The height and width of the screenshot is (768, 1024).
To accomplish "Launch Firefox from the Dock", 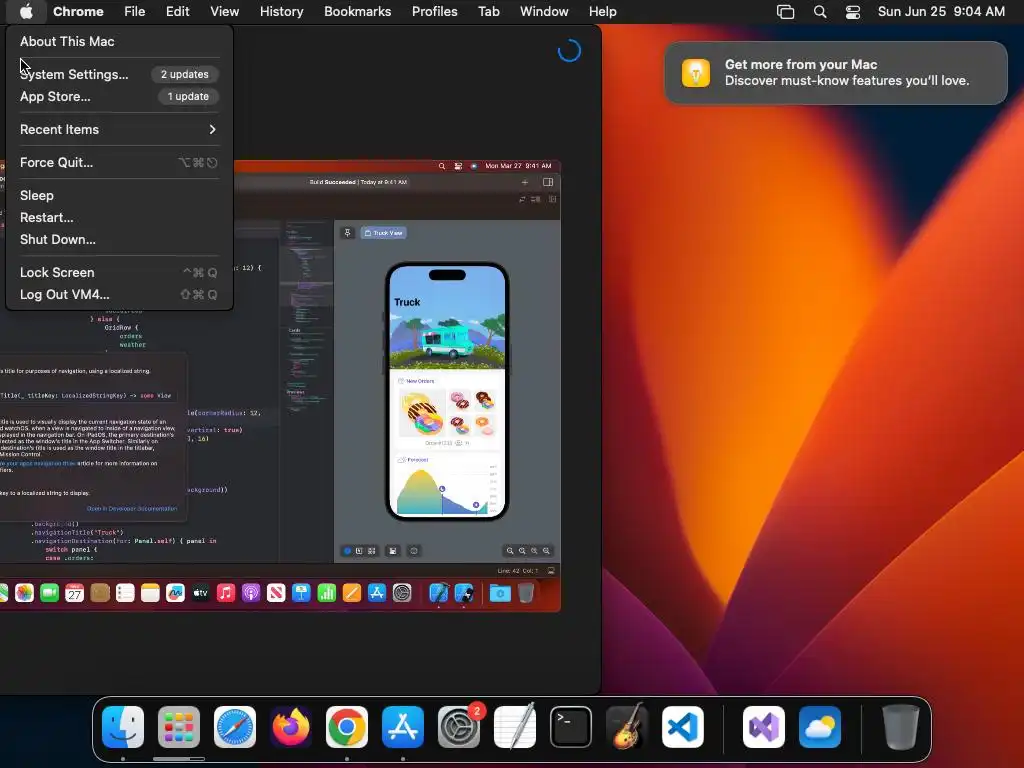I will pos(291,727).
